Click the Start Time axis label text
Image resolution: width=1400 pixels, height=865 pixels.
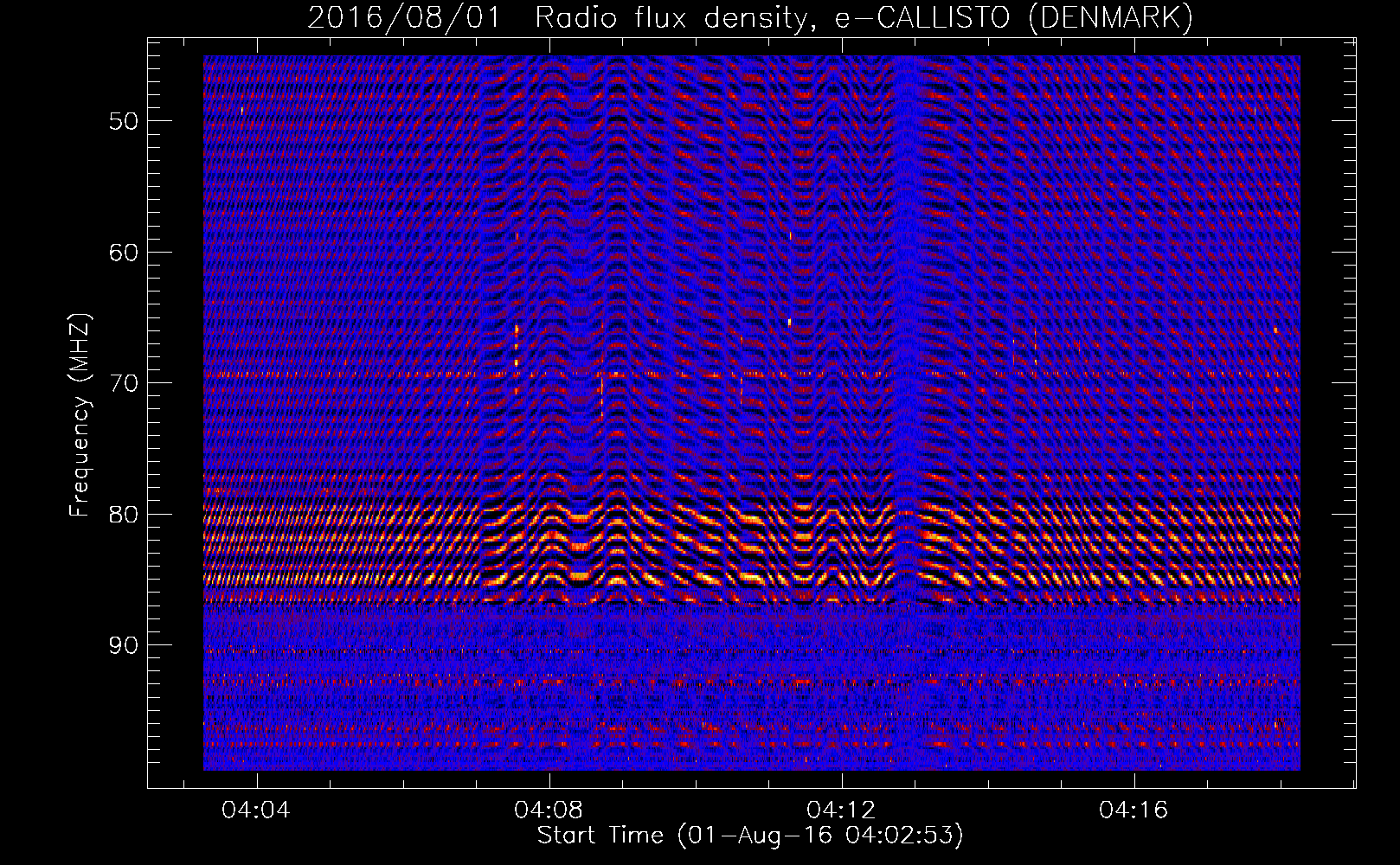(750, 836)
